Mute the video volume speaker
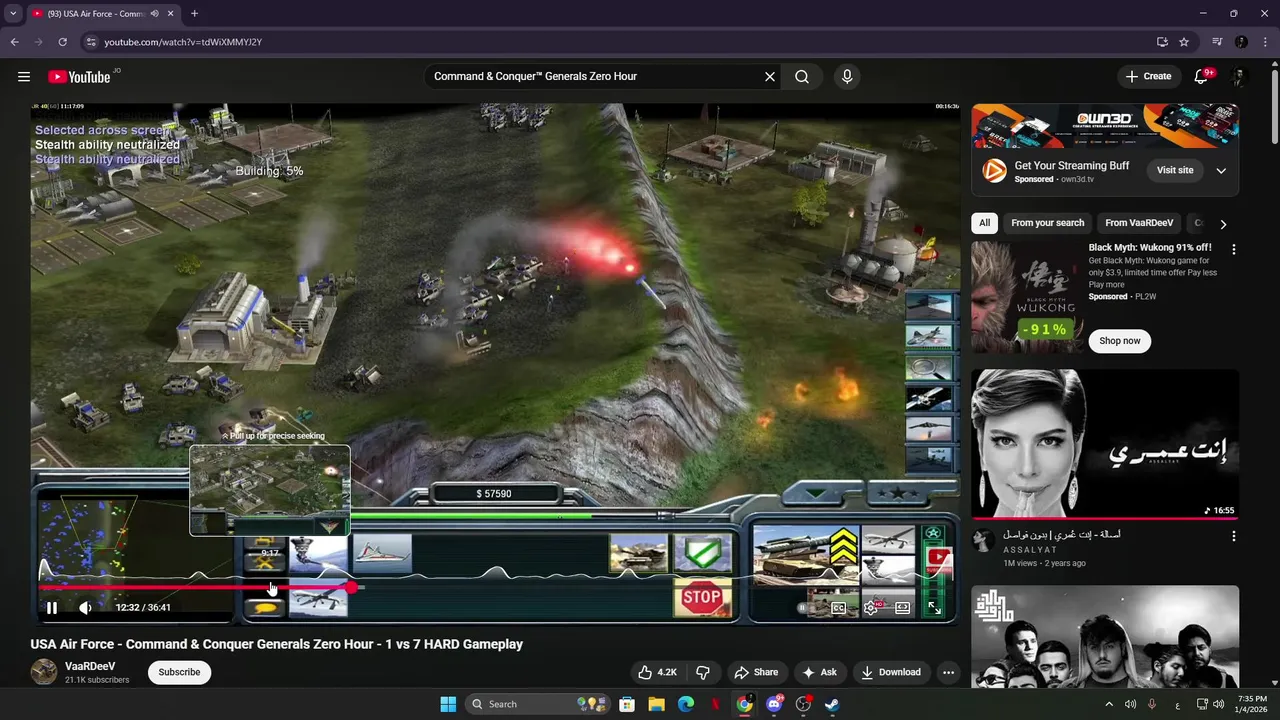The width and height of the screenshot is (1280, 720). click(x=86, y=607)
